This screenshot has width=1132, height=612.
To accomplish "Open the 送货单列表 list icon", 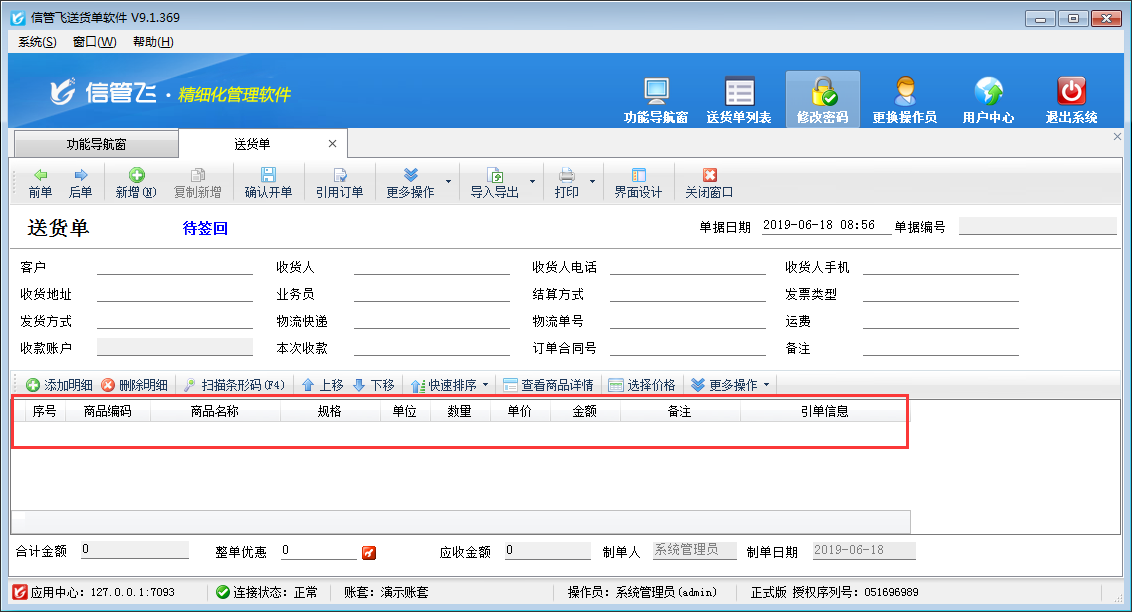I will 739,92.
